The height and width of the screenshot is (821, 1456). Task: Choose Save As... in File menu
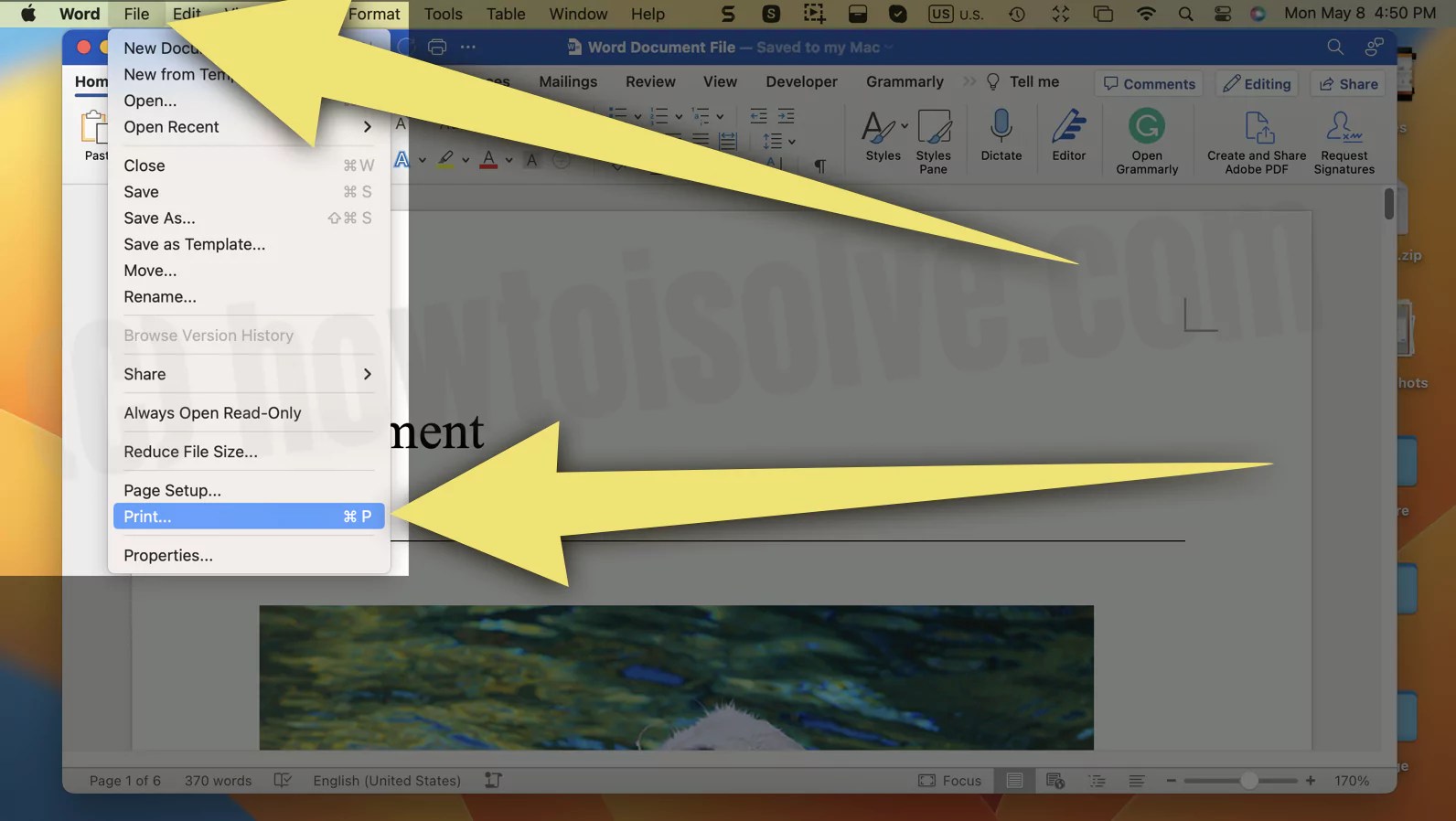(x=249, y=218)
